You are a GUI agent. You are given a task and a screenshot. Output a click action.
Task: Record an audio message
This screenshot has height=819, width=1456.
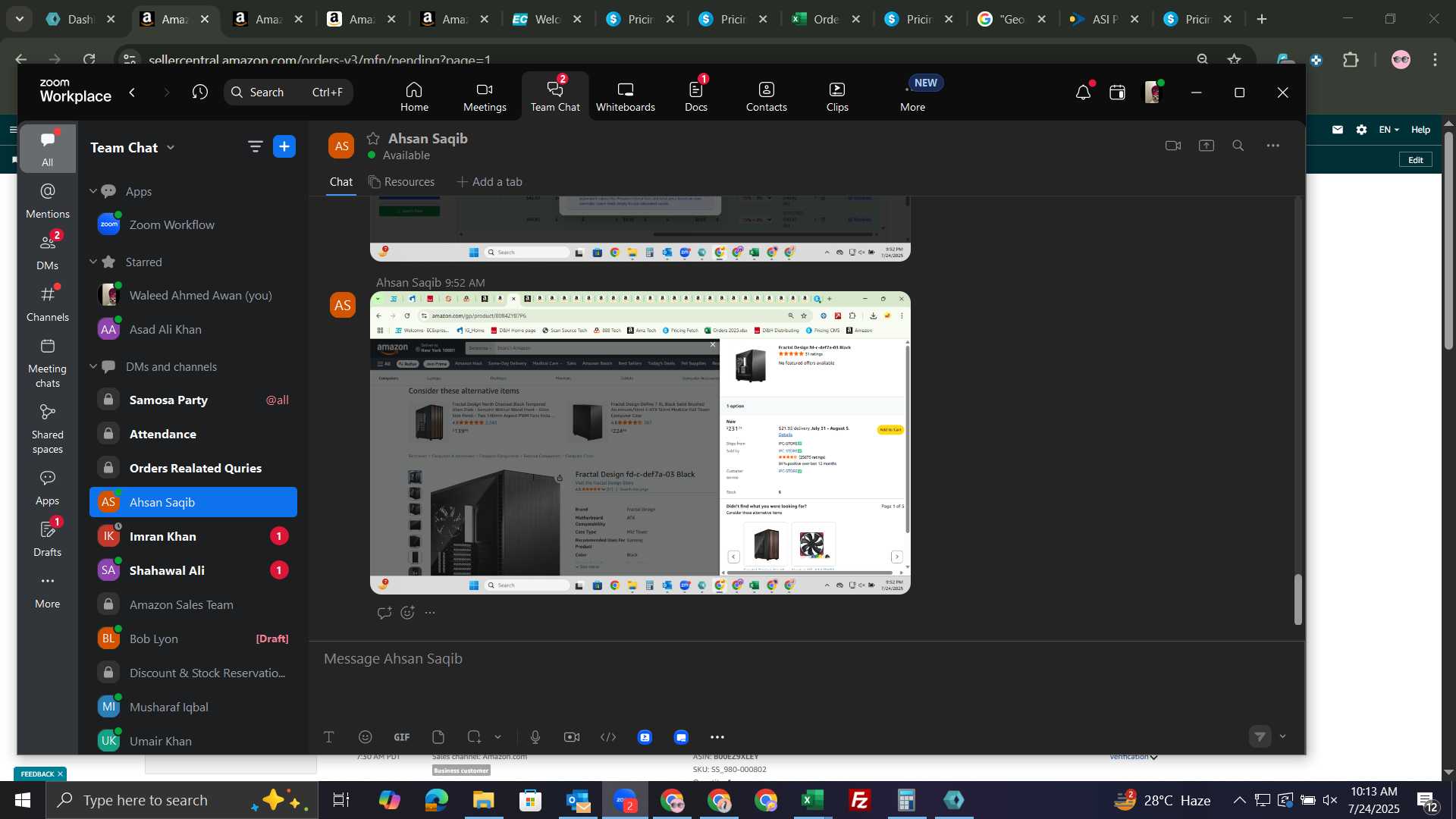[535, 737]
